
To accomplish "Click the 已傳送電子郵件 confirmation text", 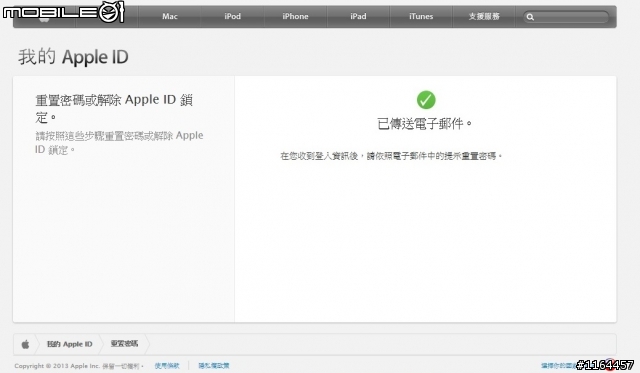I will tap(424, 124).
